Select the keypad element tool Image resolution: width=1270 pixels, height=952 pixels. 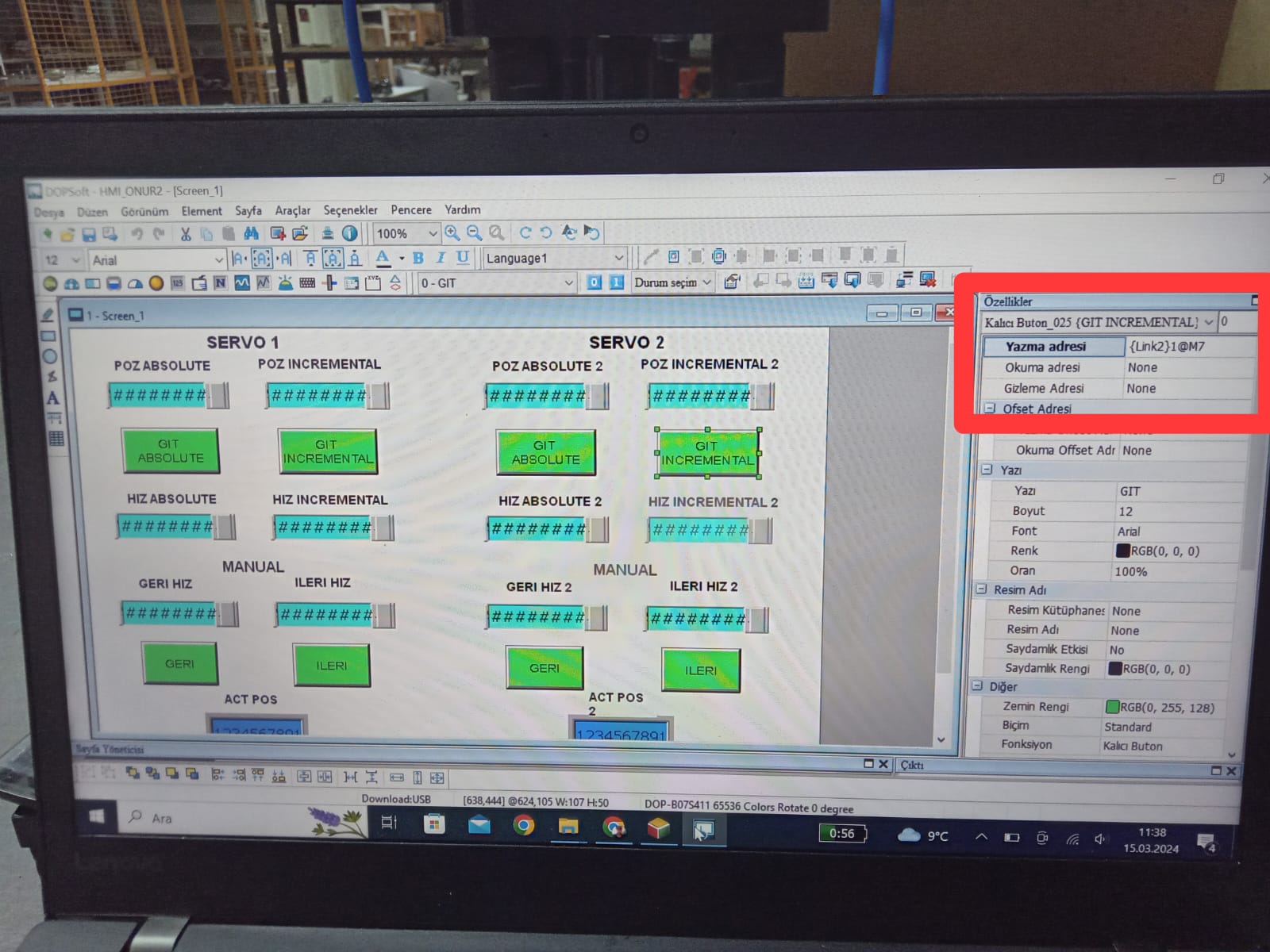(307, 283)
